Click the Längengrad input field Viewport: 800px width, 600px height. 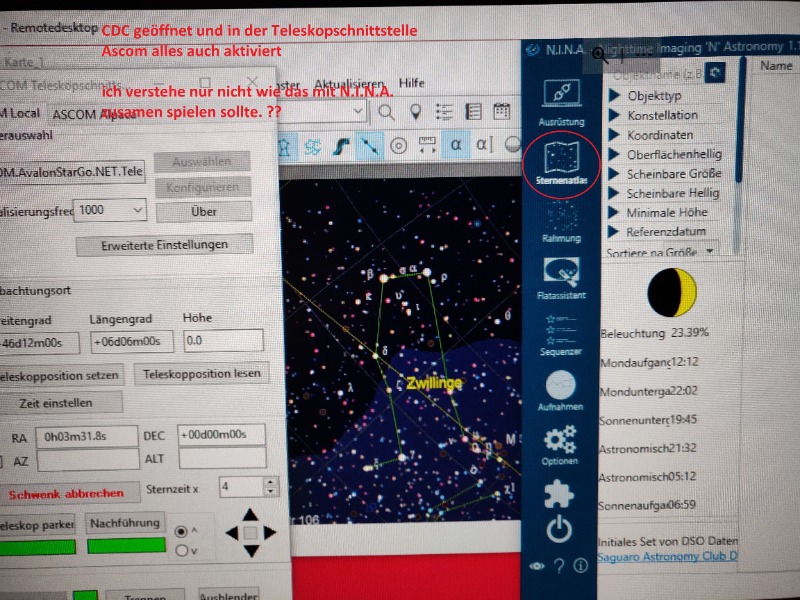click(132, 341)
